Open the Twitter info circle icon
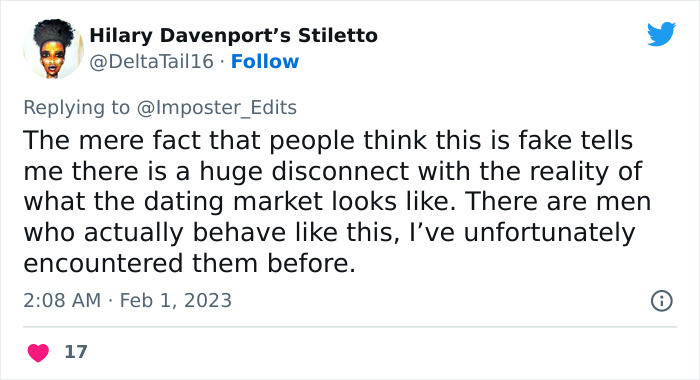The height and width of the screenshot is (380, 700). pos(661,301)
